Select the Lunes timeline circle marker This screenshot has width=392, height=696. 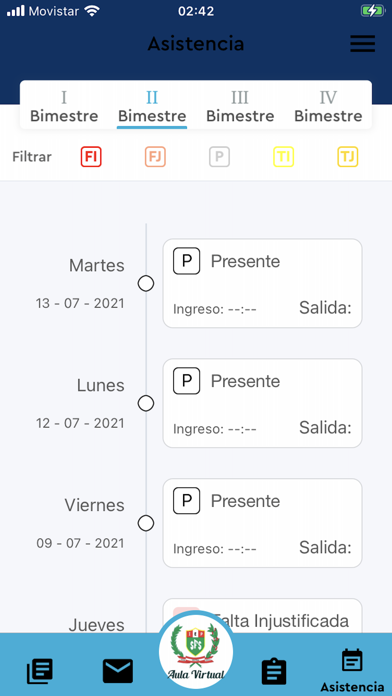[x=146, y=403]
